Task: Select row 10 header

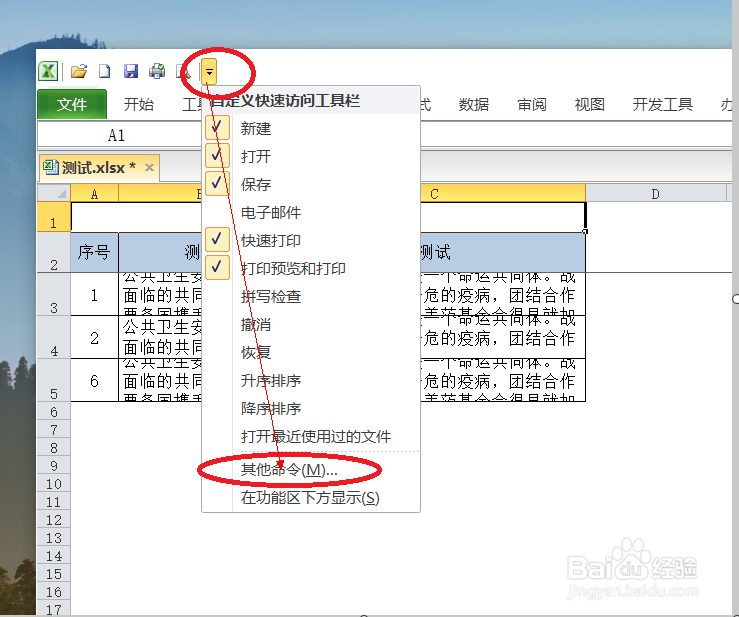Action: [54, 484]
